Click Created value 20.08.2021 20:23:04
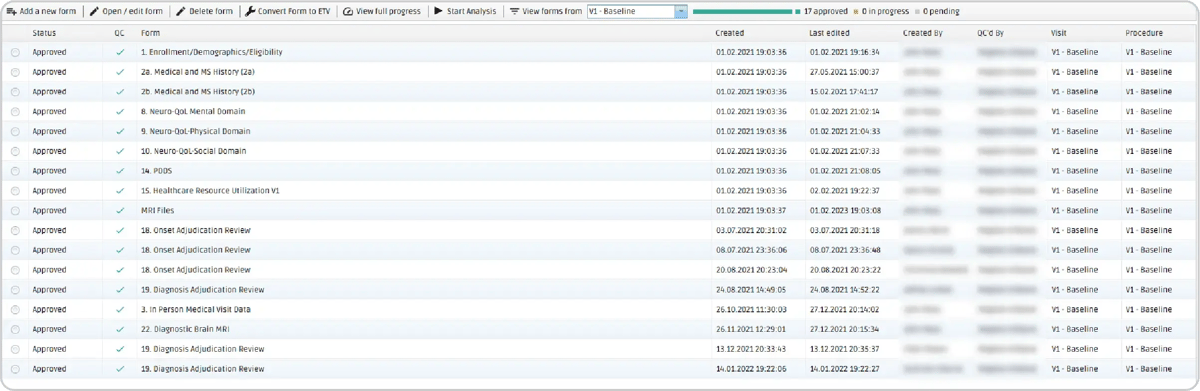Viewport: 1200px width, 391px height. (751, 270)
